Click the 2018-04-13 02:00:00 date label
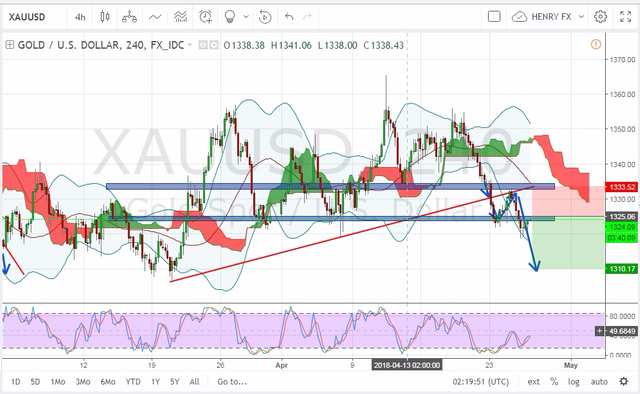This screenshot has height=394, width=640. pos(407,365)
